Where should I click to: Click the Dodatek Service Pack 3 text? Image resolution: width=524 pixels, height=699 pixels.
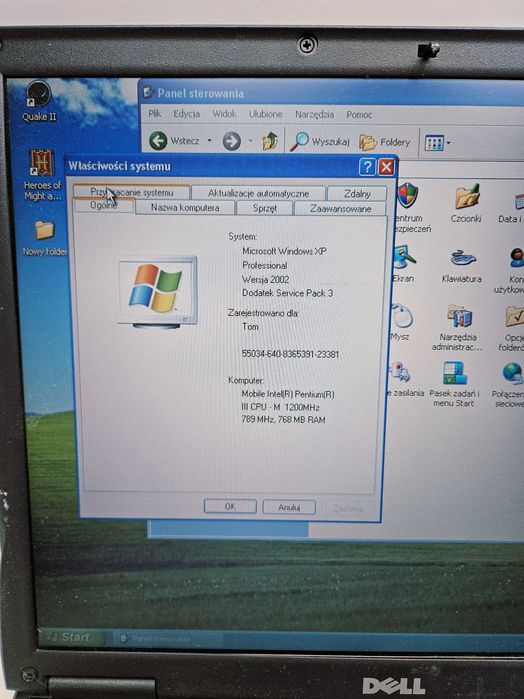[287, 293]
